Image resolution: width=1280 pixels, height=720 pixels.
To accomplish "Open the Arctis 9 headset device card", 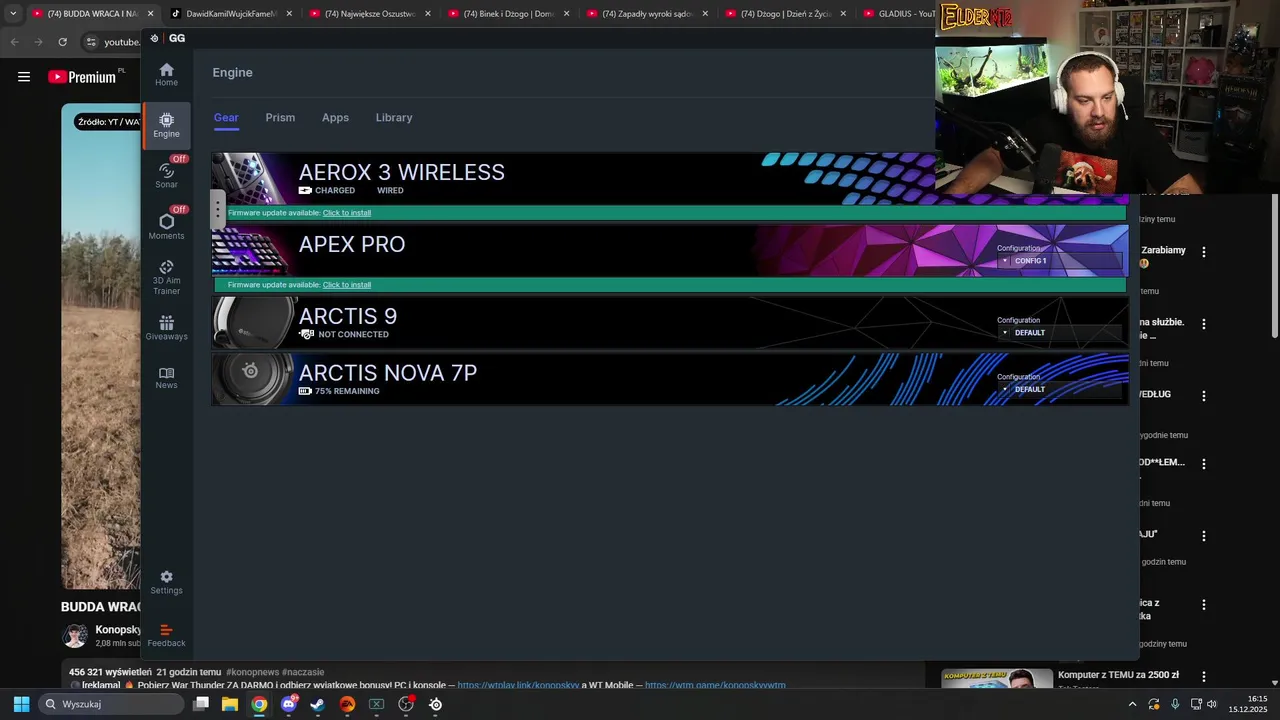I will click(670, 322).
